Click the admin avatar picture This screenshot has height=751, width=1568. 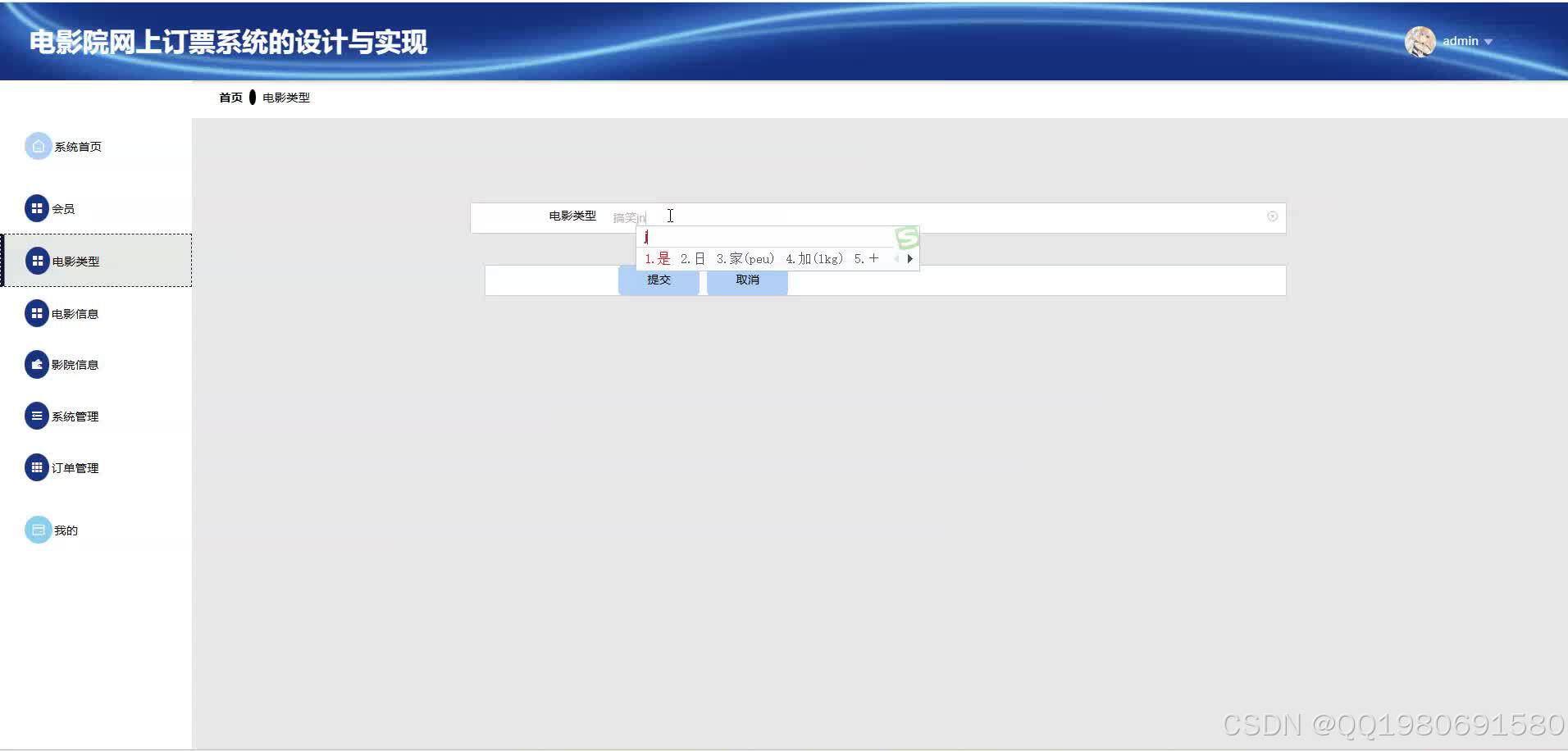click(x=1420, y=41)
